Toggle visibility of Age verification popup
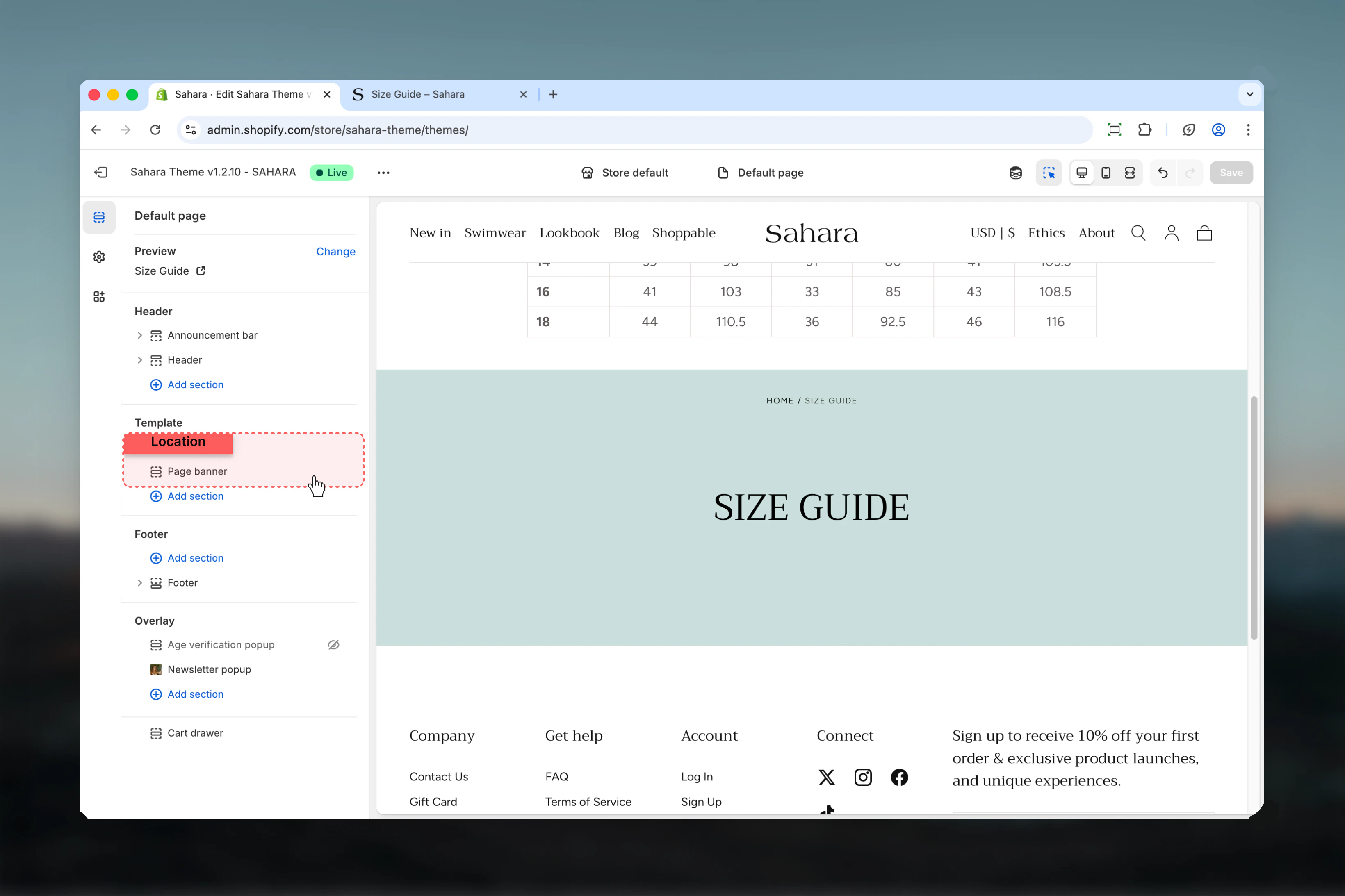The image size is (1345, 896). (x=333, y=645)
